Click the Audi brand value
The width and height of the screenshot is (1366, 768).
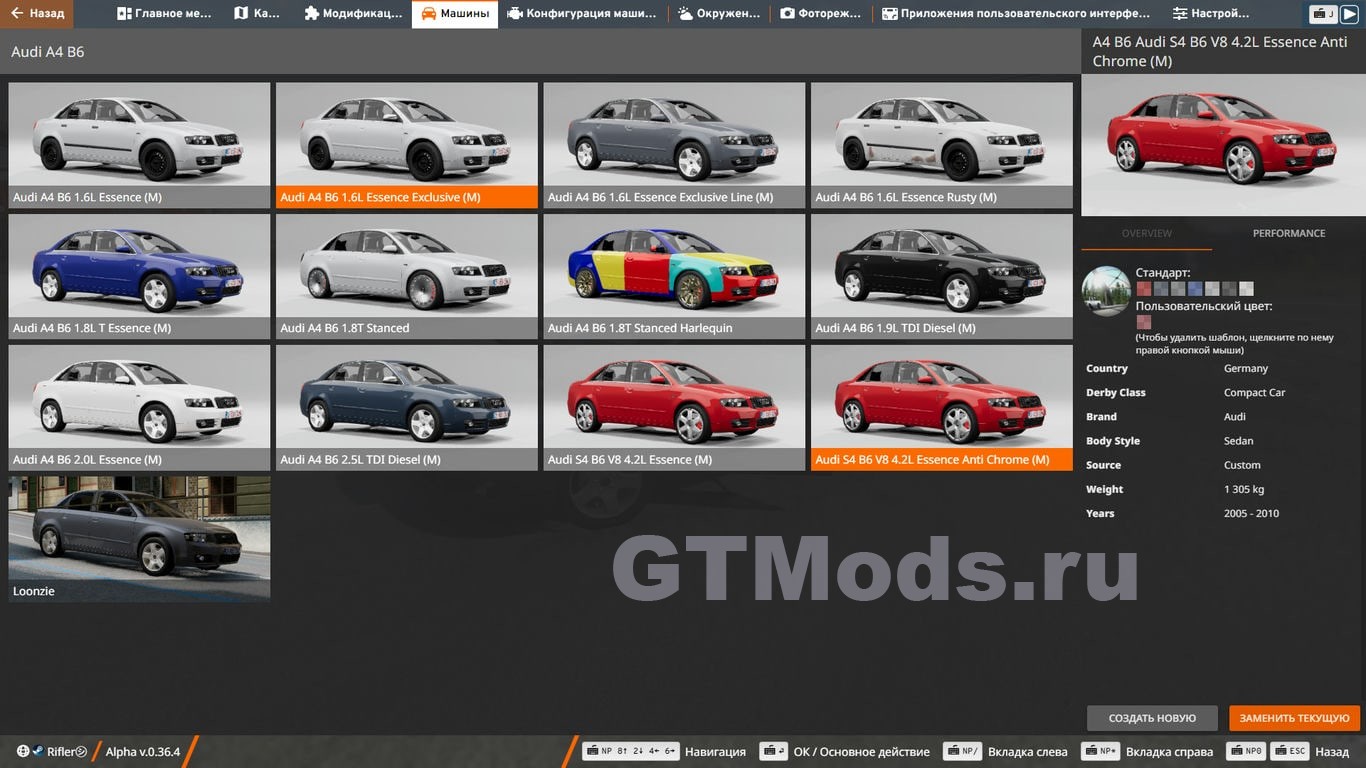tap(1235, 417)
